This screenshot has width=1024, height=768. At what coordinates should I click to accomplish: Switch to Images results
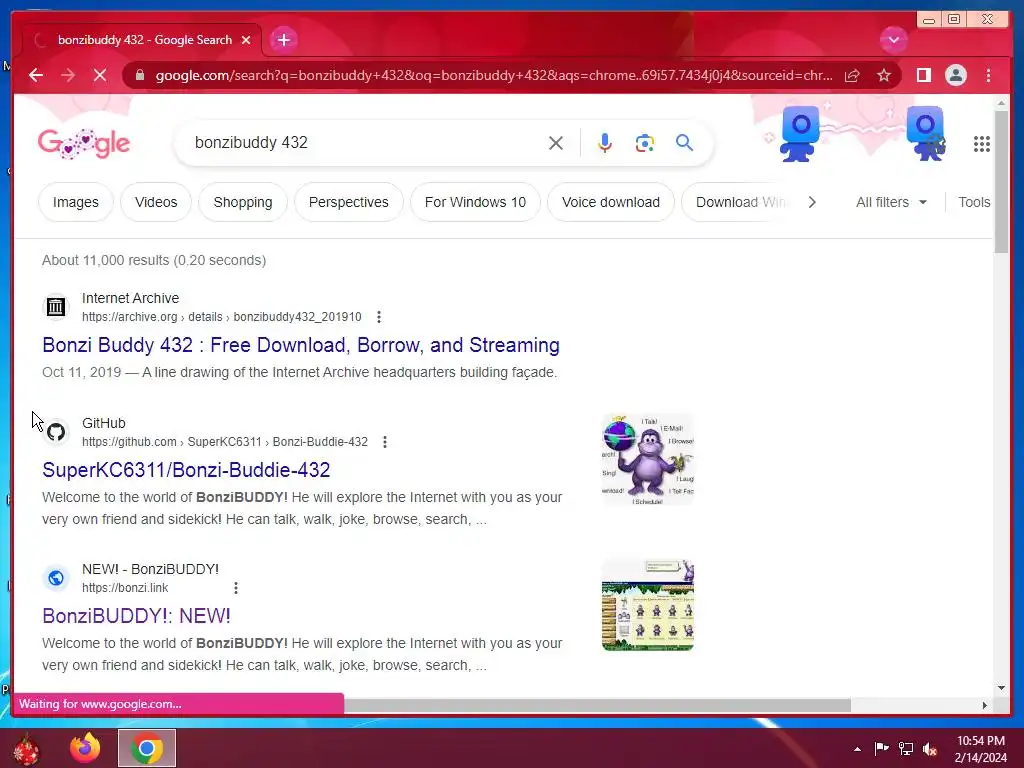pos(76,202)
